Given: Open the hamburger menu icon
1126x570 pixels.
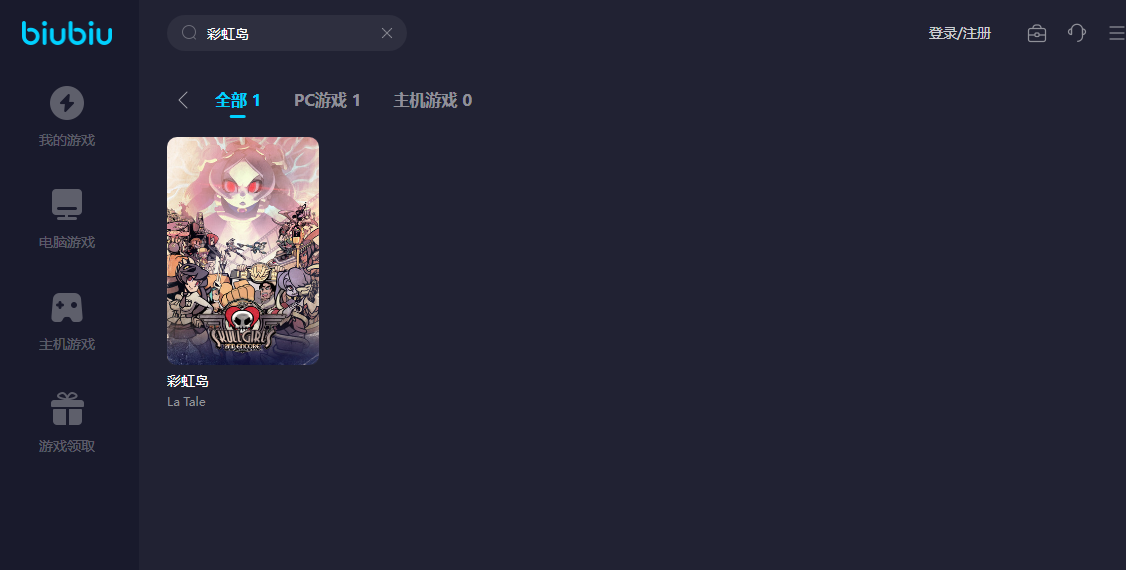Looking at the screenshot, I should 1117,33.
